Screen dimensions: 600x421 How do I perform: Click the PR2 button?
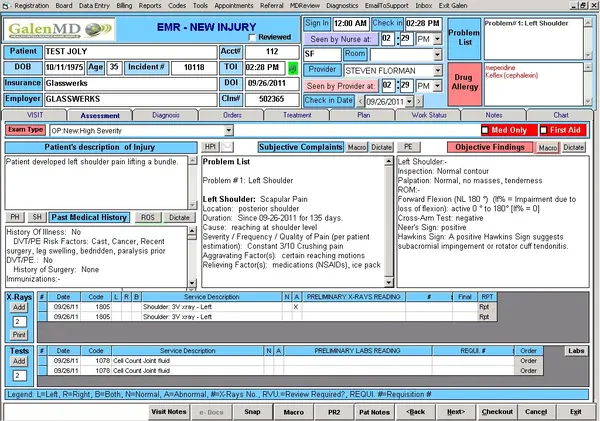(x=334, y=412)
